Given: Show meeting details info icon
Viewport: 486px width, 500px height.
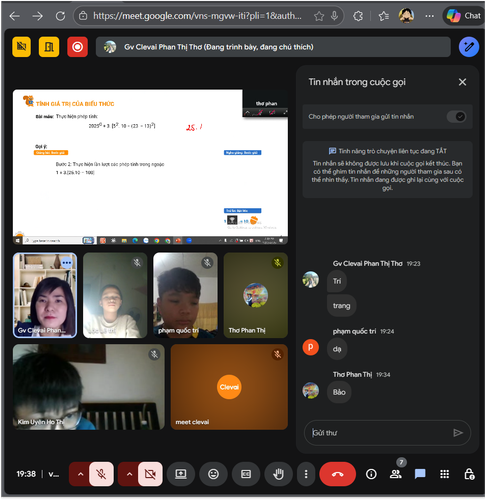Looking at the screenshot, I should (371, 474).
